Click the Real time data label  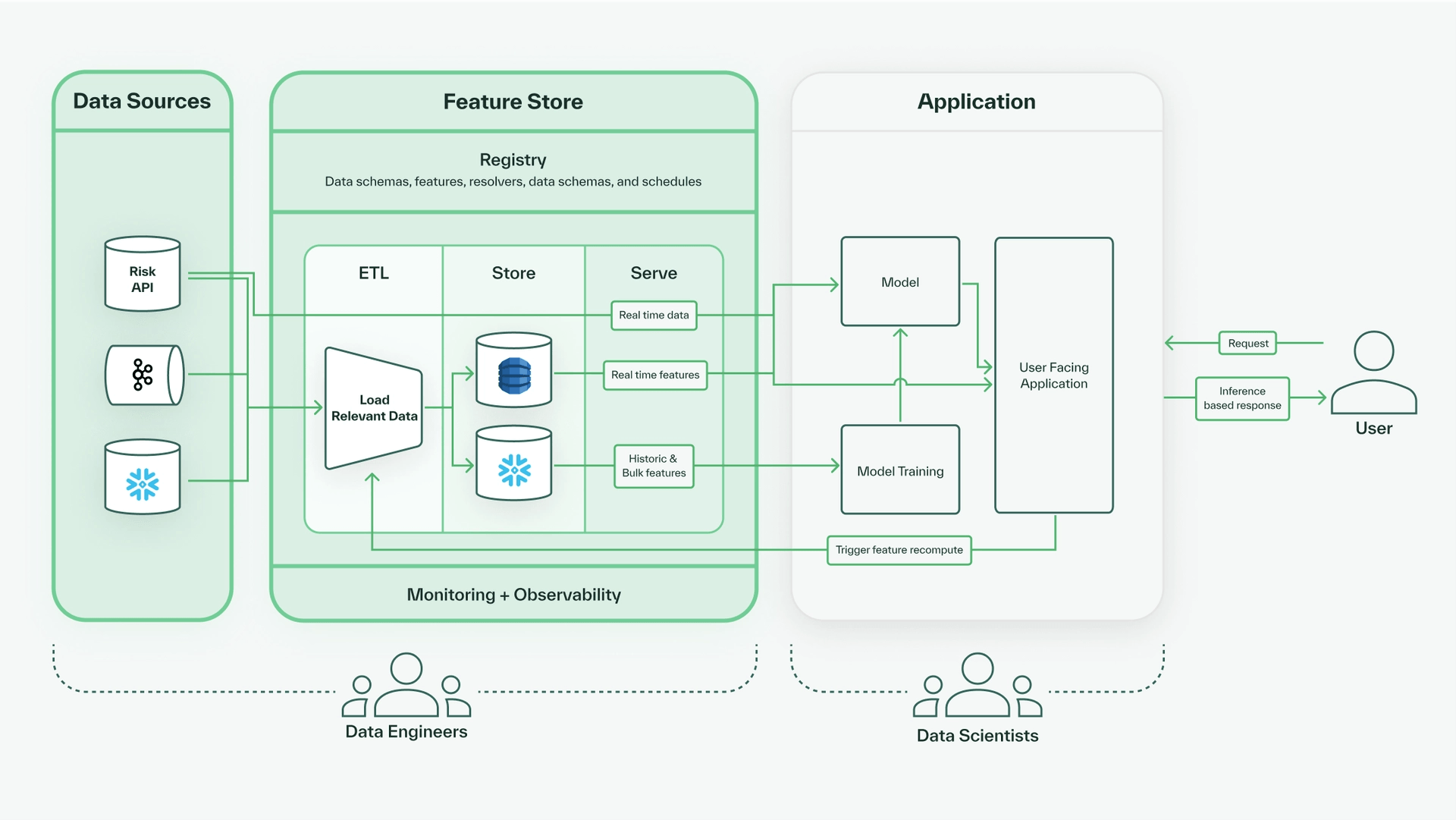[x=654, y=316]
